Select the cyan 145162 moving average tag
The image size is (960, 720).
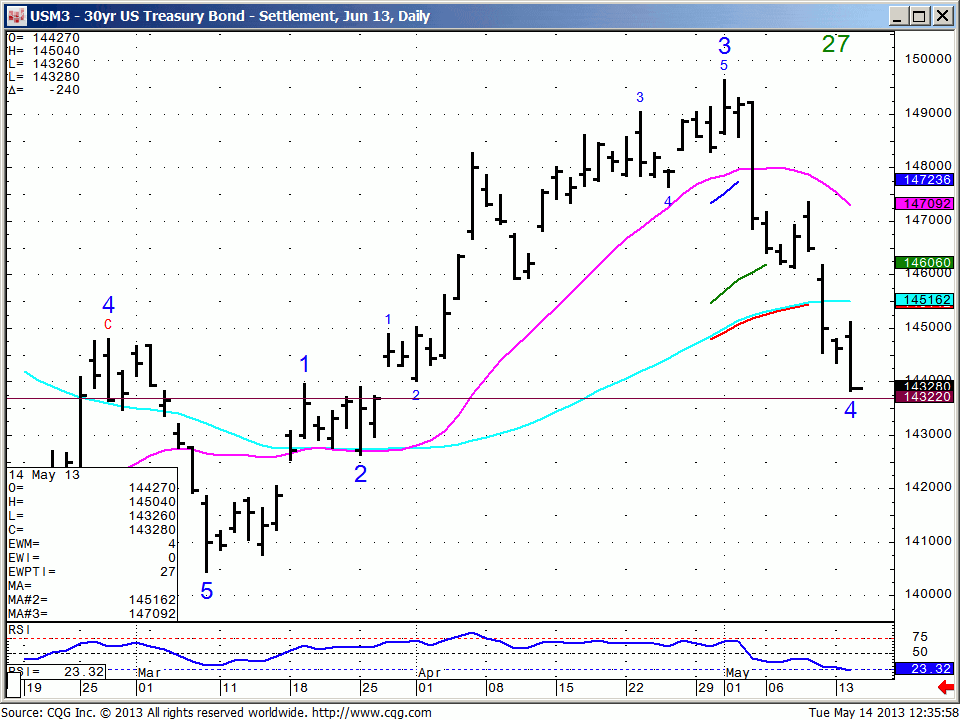[x=924, y=300]
